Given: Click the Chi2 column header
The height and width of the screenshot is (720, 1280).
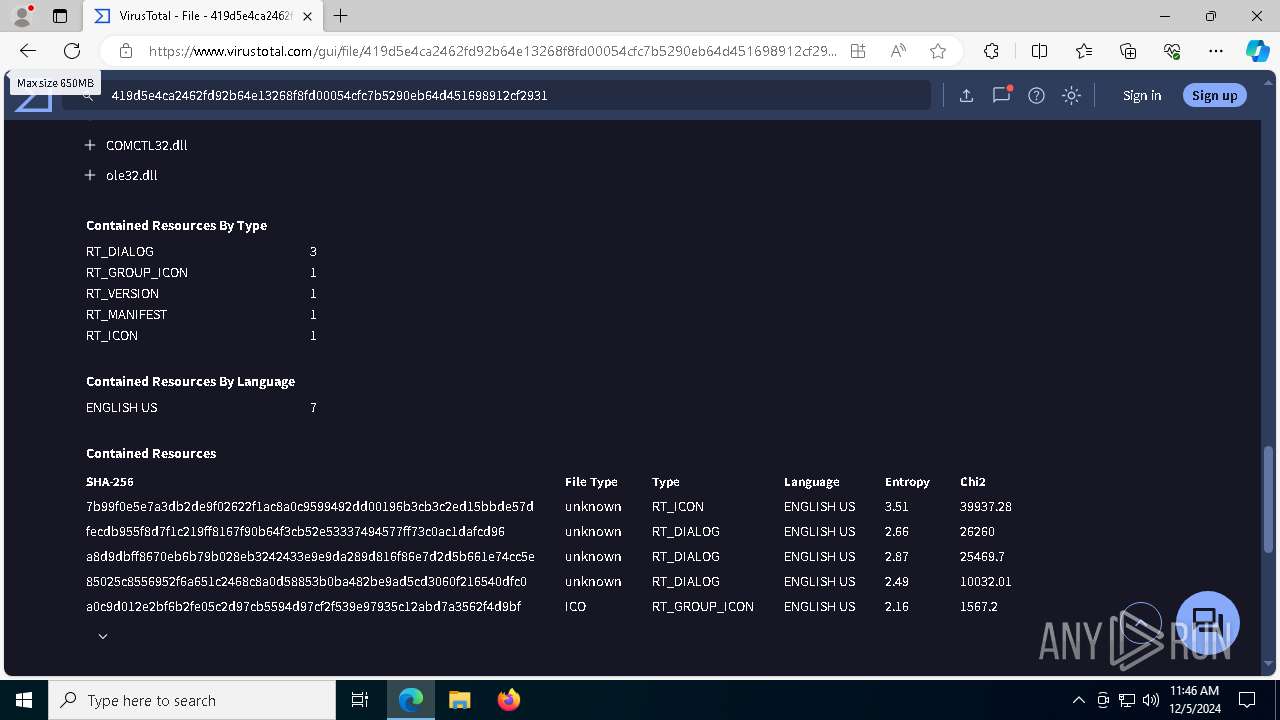Looking at the screenshot, I should (x=972, y=482).
